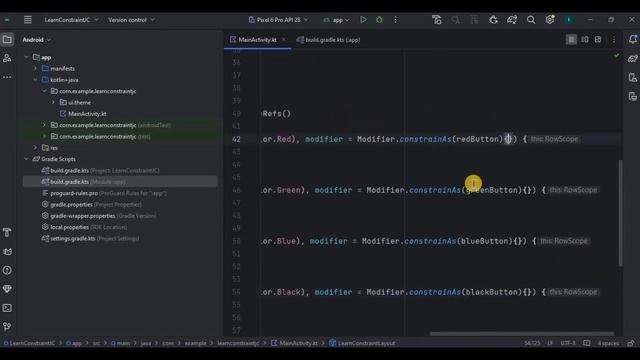Switch editor to Split view
This screenshot has width=640, height=360.
pos(585,40)
